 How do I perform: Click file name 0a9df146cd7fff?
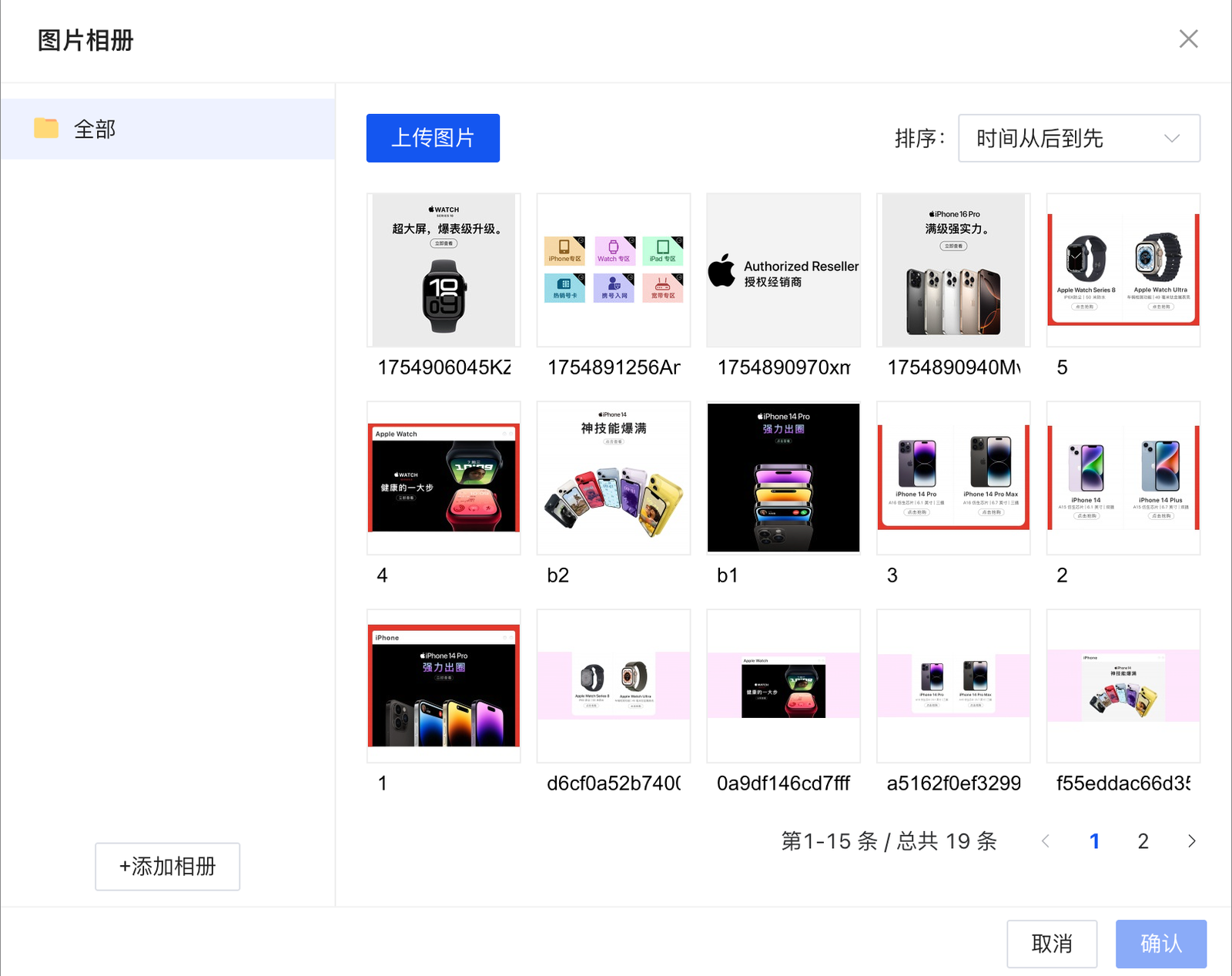click(x=784, y=783)
